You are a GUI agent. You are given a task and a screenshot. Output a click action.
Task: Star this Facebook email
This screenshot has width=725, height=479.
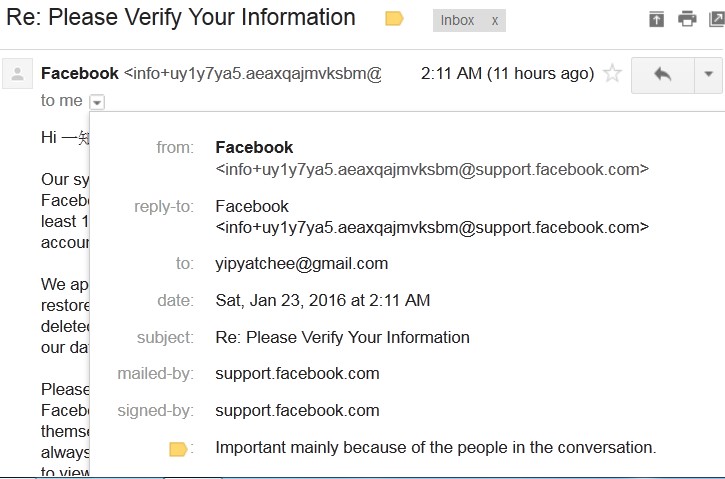click(612, 74)
